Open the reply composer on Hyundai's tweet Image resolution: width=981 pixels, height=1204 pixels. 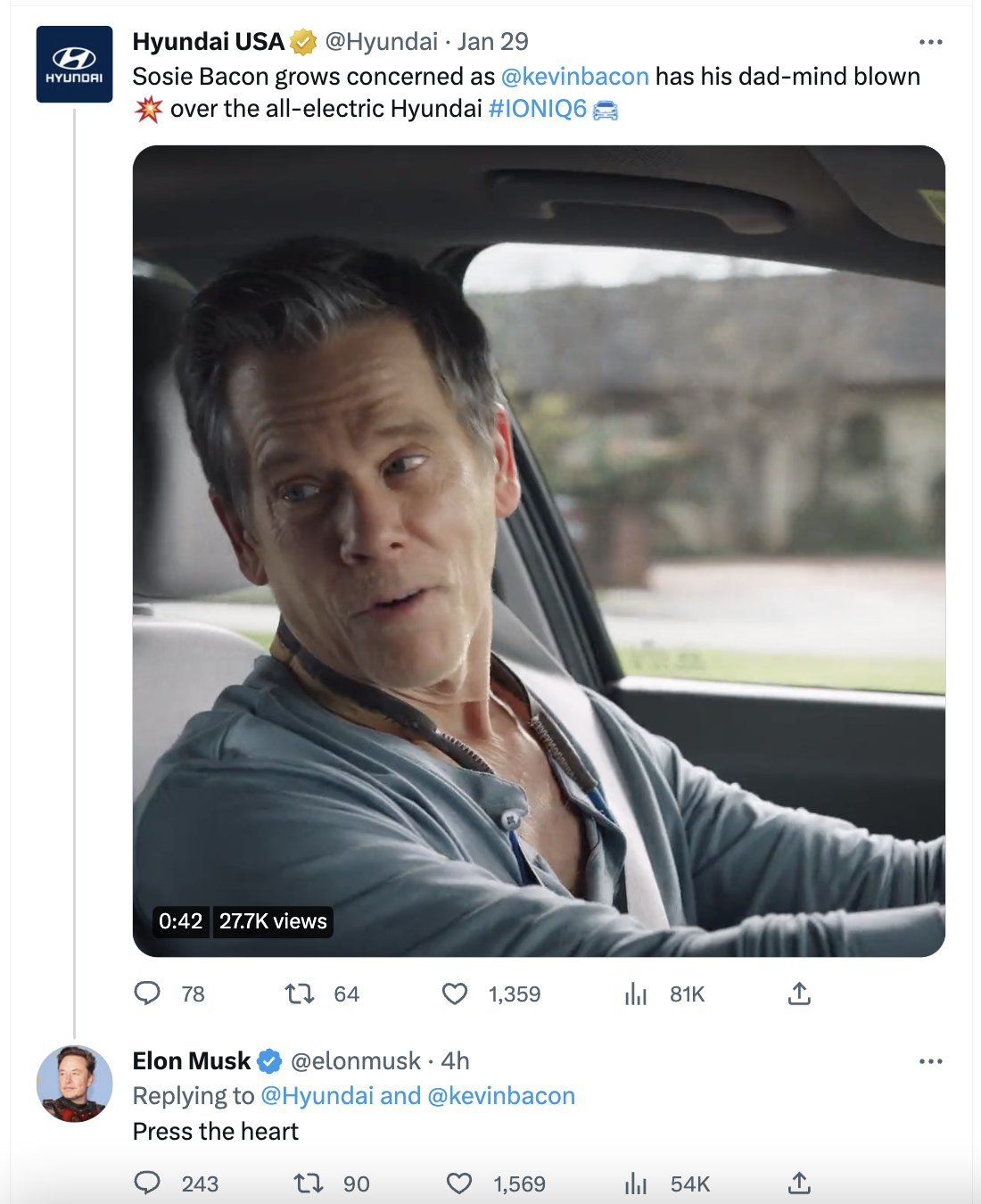pos(148,994)
